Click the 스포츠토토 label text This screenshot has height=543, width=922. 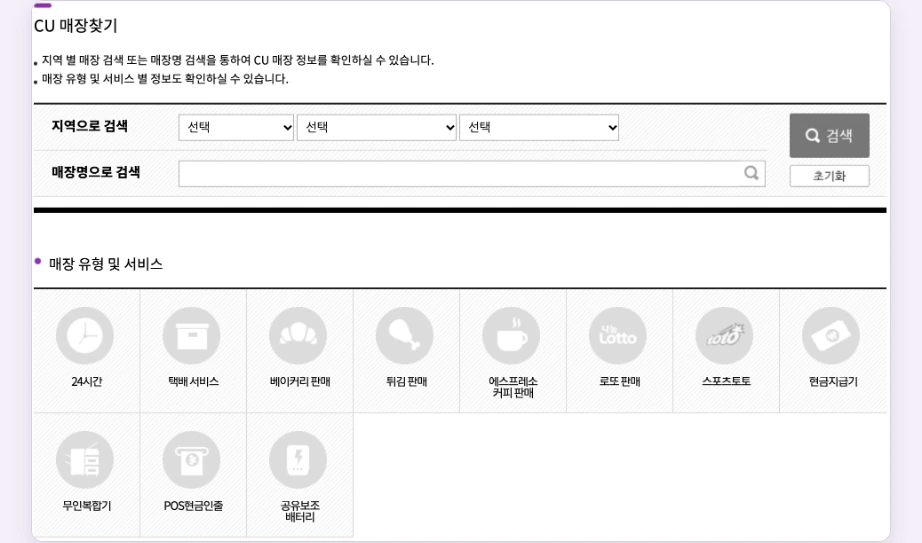[x=726, y=381]
